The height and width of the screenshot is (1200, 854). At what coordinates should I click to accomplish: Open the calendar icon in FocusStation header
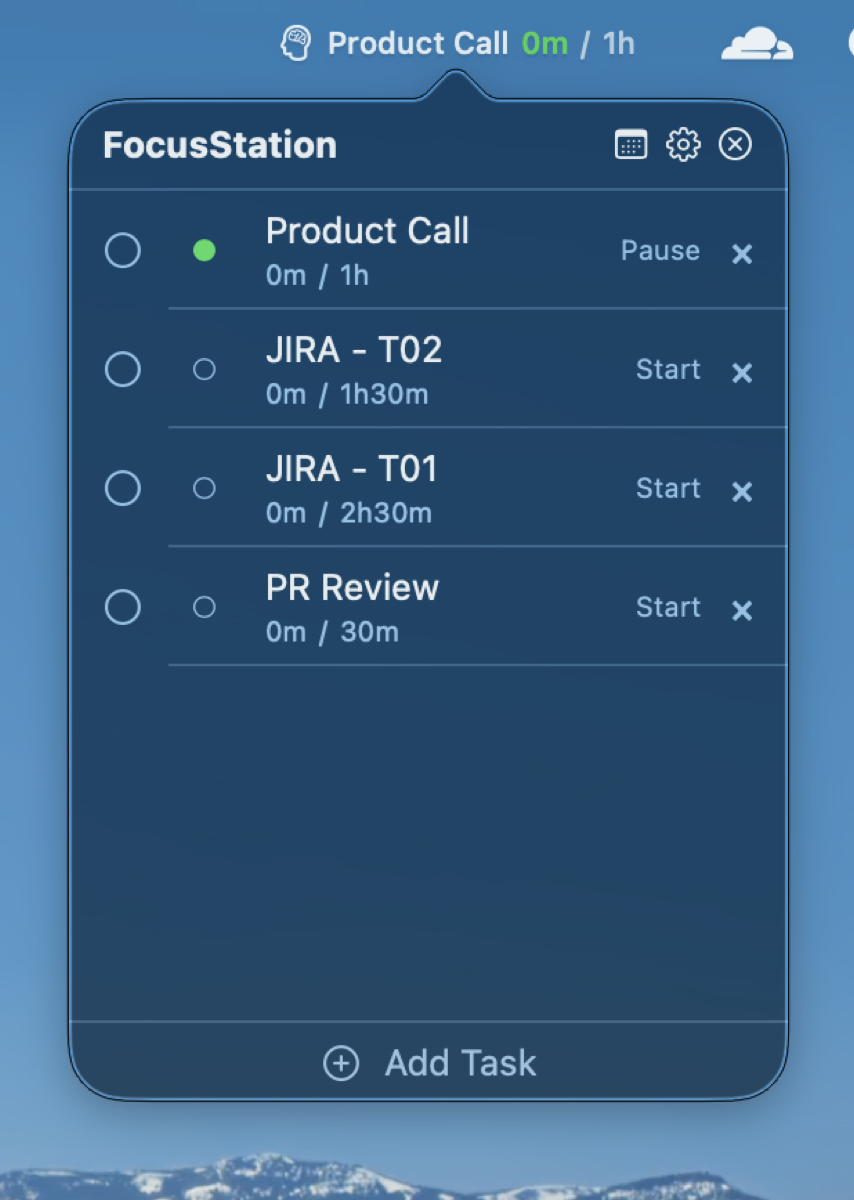click(x=630, y=145)
